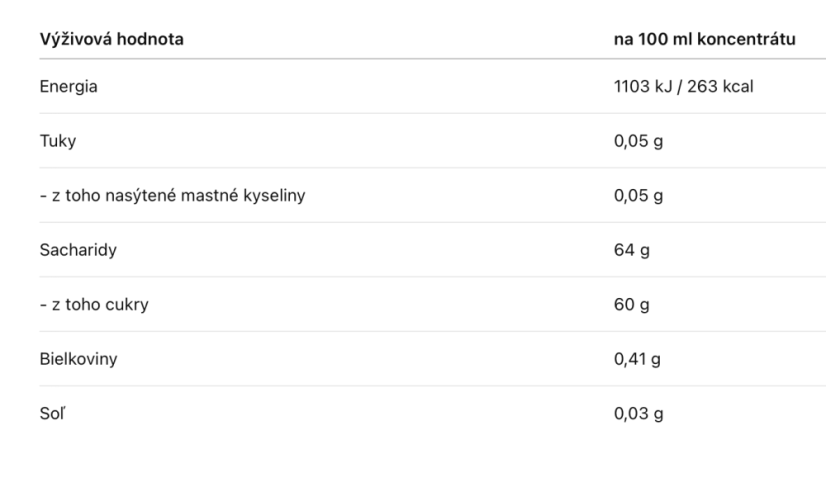The image size is (826, 487).
Task: Click the na 100 ml koncentrátu header
Action: tap(704, 39)
